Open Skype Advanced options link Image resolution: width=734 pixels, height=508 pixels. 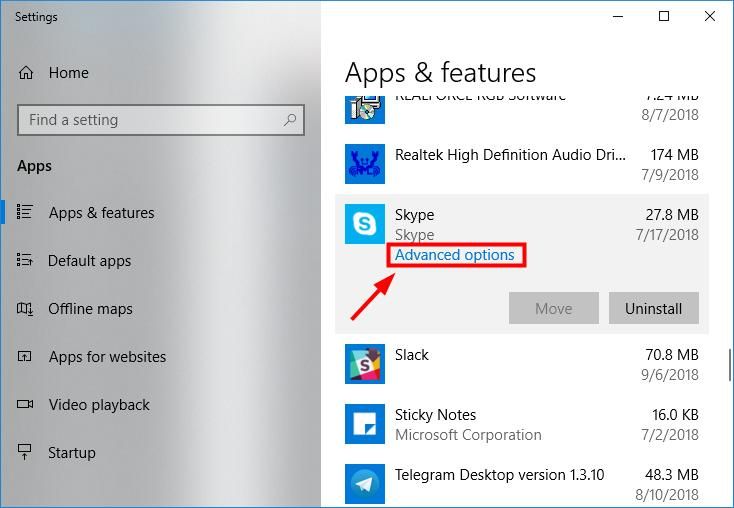coord(455,255)
